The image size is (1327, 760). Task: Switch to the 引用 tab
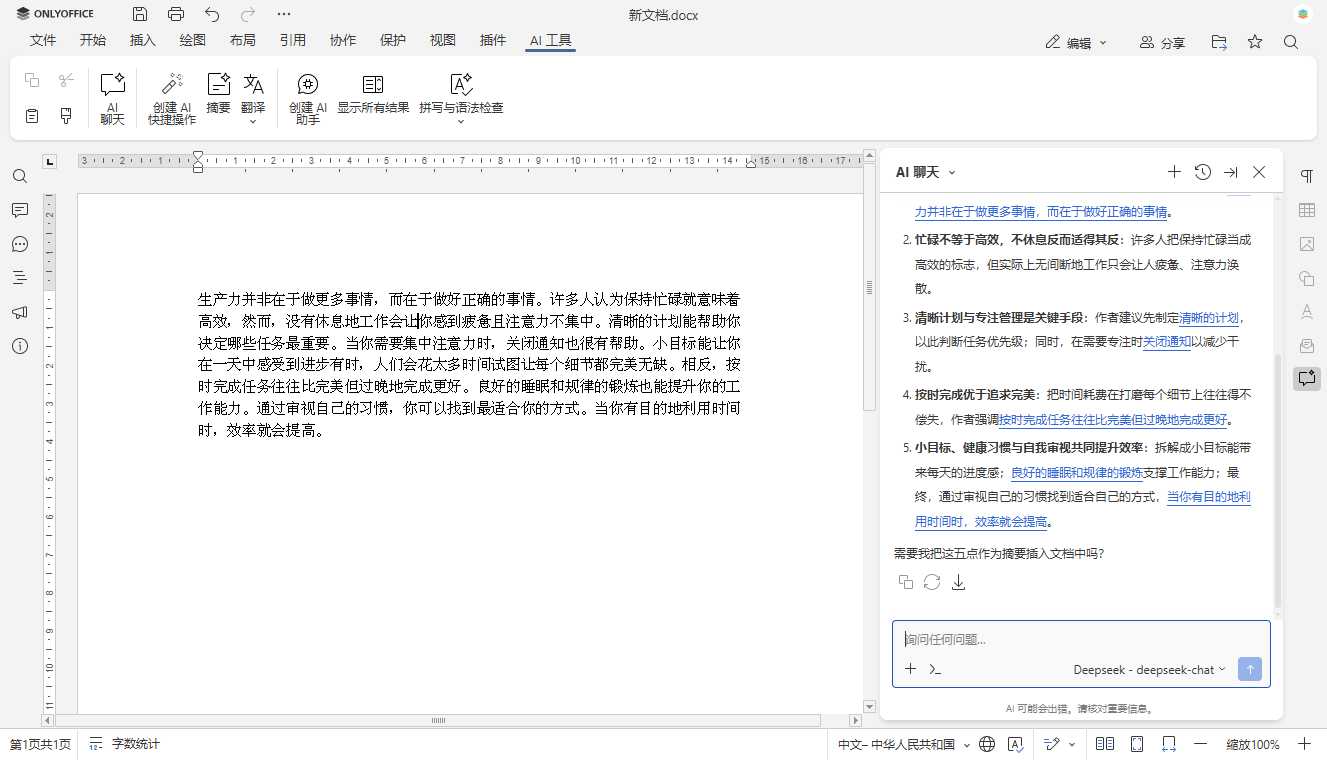coord(293,40)
